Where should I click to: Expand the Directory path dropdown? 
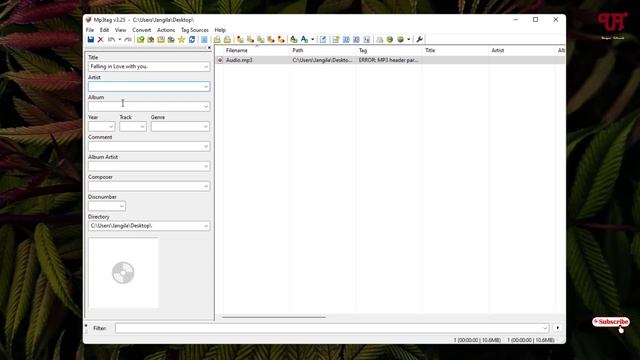pos(206,226)
